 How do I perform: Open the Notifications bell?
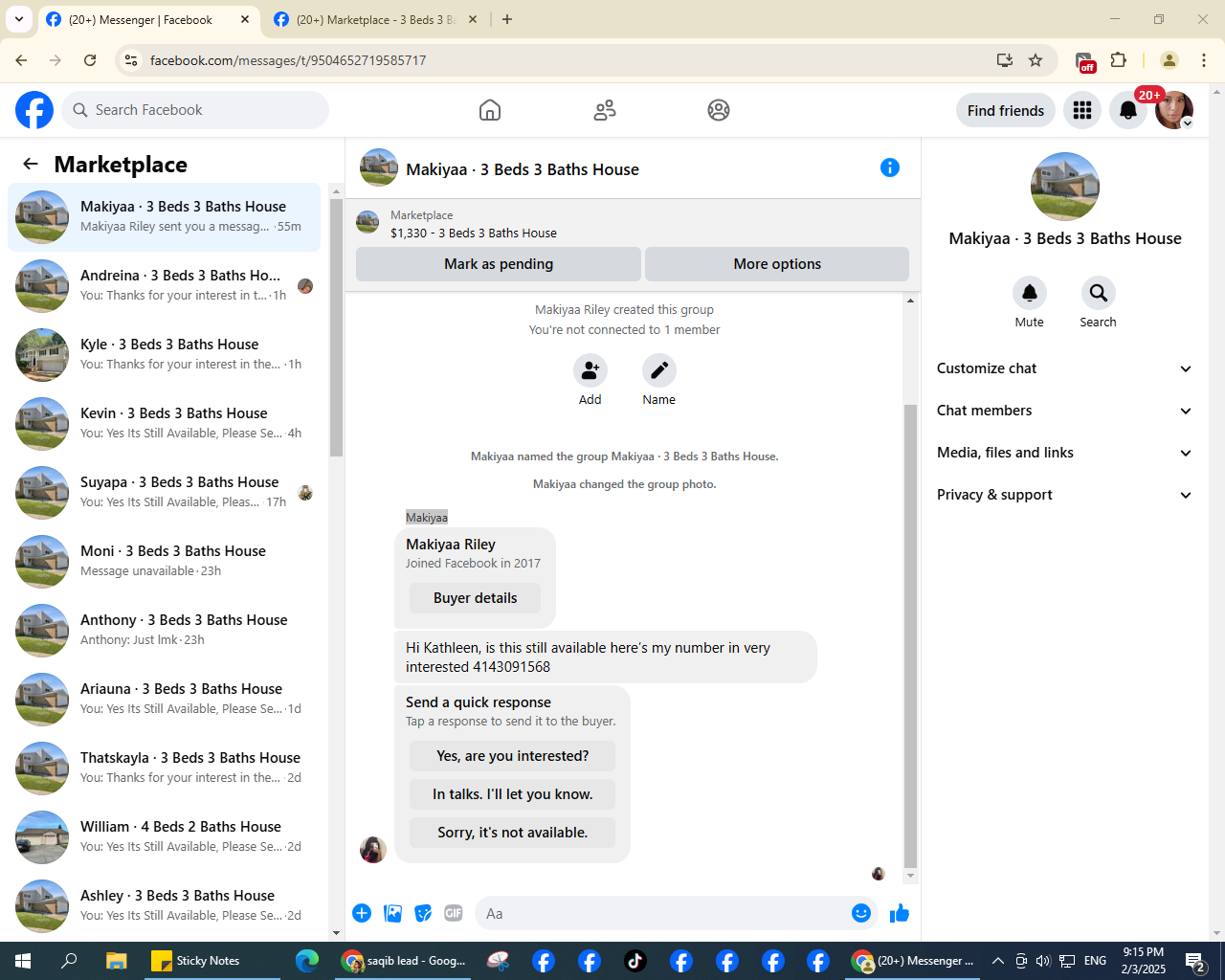click(1128, 110)
